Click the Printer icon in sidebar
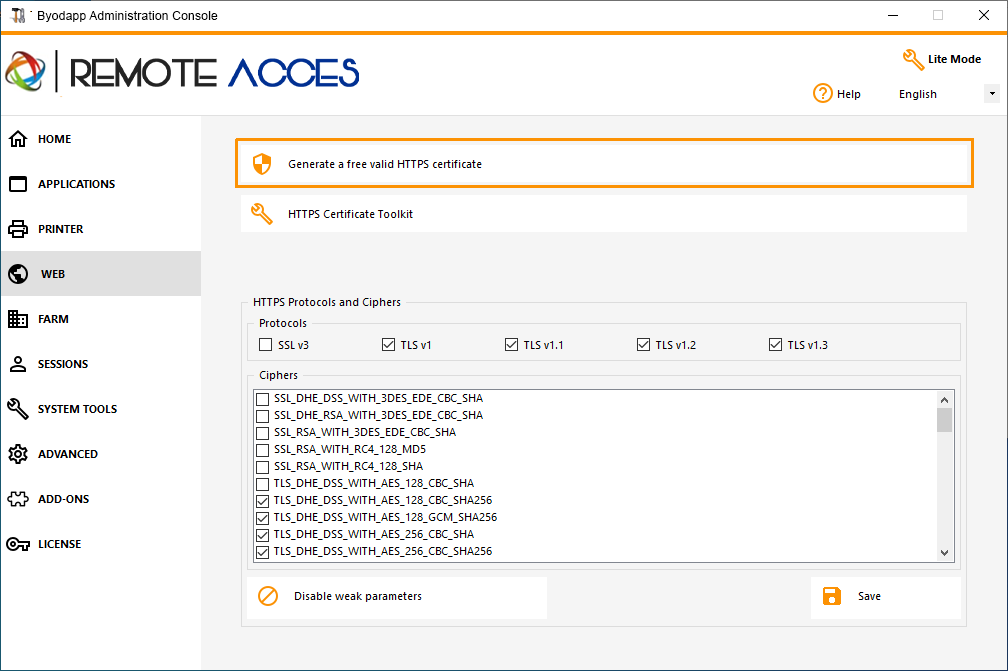This screenshot has width=1008, height=671. click(18, 229)
